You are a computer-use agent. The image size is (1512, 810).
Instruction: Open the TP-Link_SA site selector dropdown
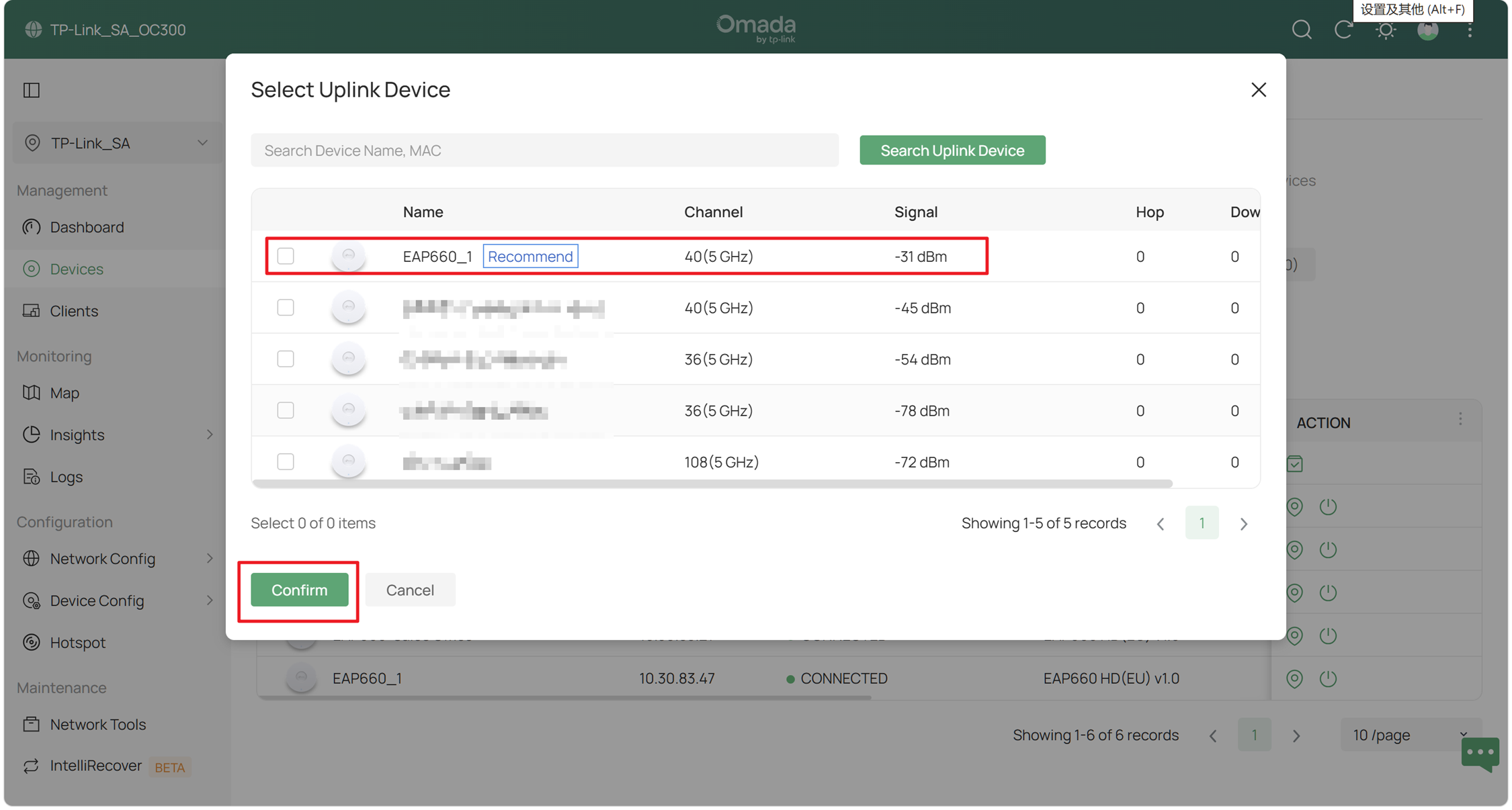117,143
